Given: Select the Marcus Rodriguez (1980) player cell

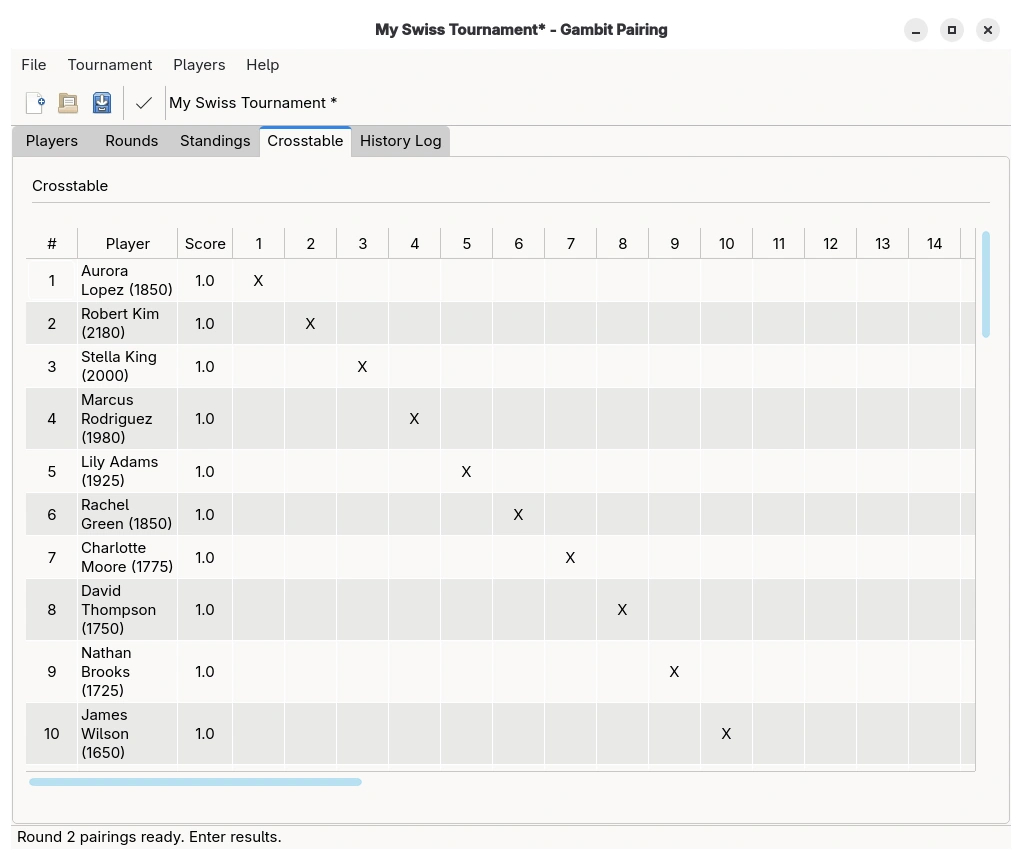Looking at the screenshot, I should [127, 419].
